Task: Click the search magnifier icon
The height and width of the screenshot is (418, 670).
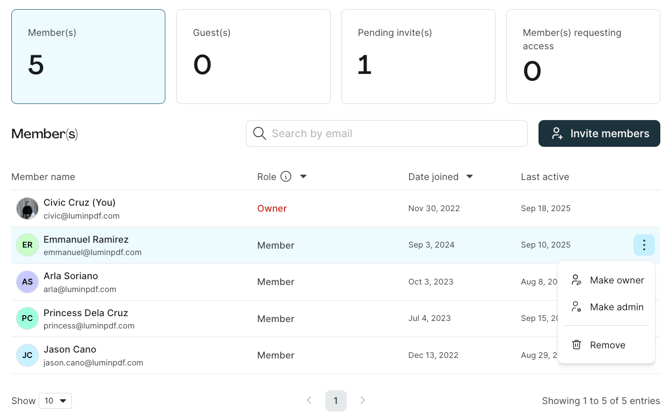Action: pos(260,134)
